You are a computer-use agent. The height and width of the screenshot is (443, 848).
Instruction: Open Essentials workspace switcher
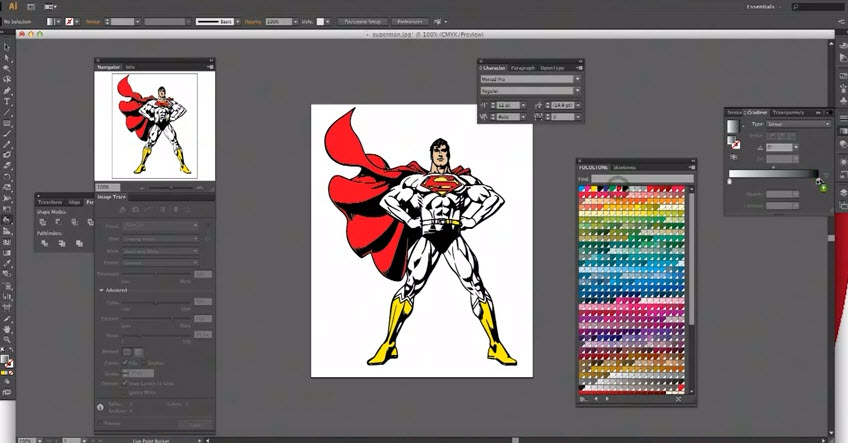click(763, 6)
